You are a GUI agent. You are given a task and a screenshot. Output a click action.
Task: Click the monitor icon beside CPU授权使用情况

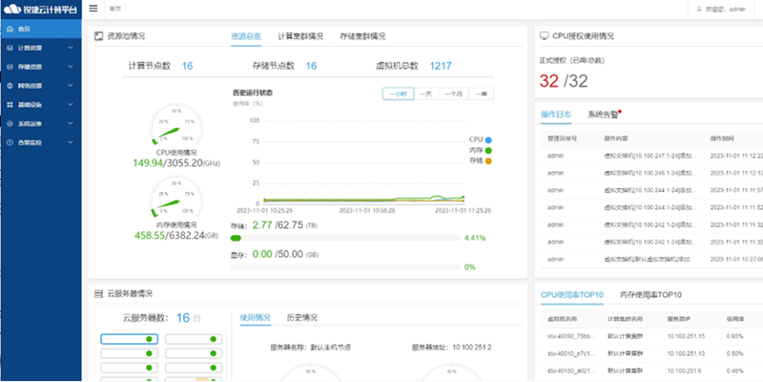[545, 36]
